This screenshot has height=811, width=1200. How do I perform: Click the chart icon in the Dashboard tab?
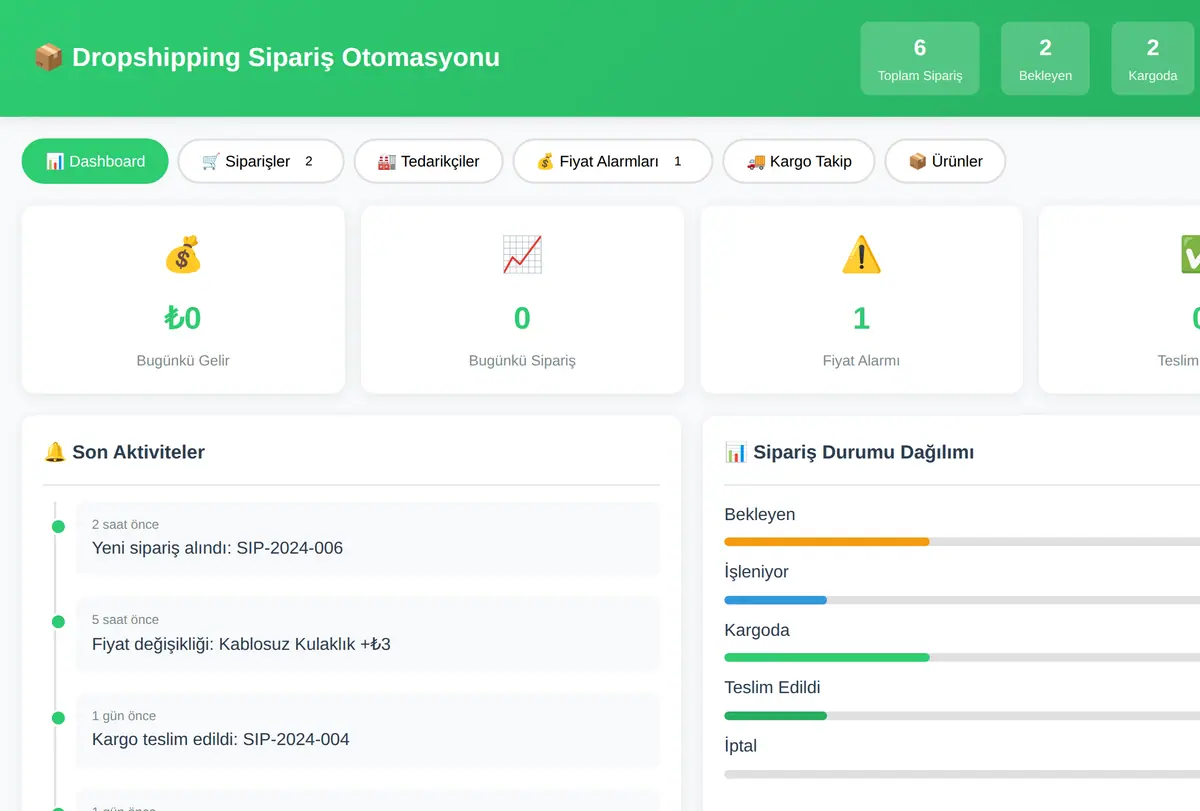(55, 161)
